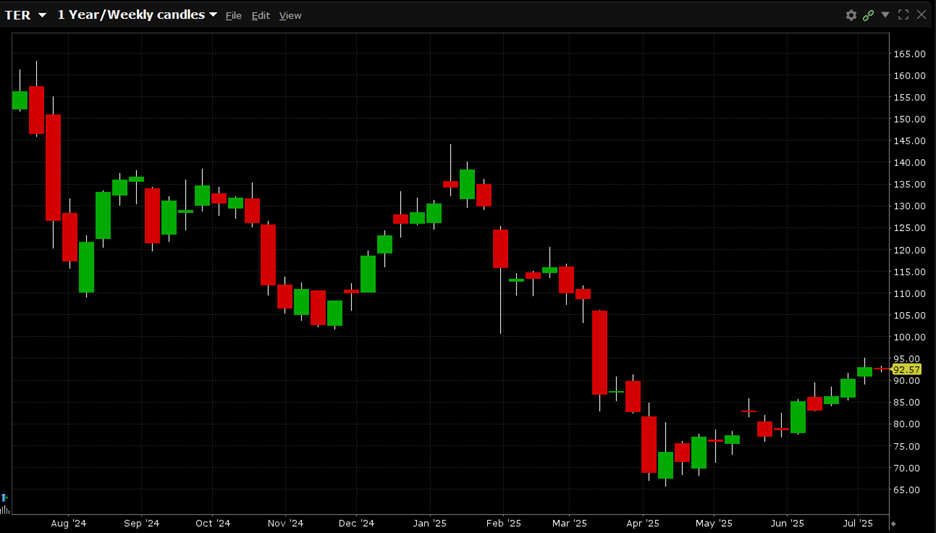The width and height of the screenshot is (936, 533).
Task: Click the green chain link icon
Action: [869, 16]
